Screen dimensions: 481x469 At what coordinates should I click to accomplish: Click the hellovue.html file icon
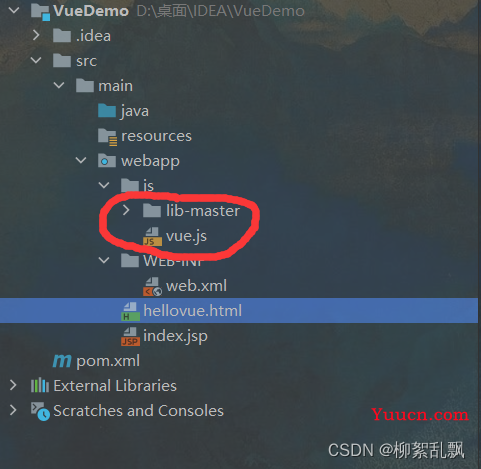coord(130,311)
